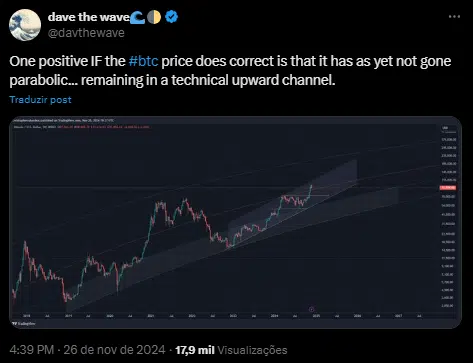Click the USD label atop price axis

[445, 128]
